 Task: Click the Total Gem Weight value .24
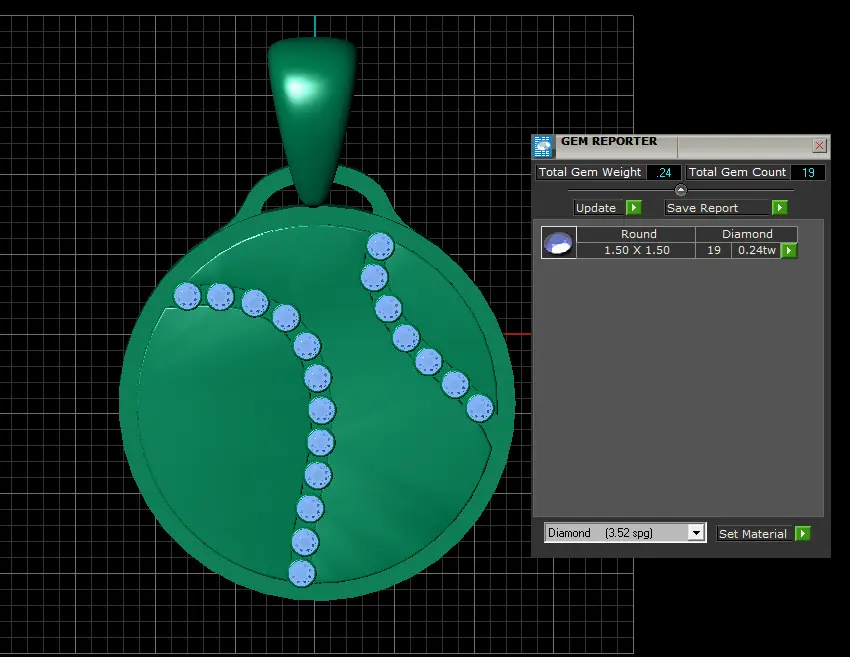664,172
